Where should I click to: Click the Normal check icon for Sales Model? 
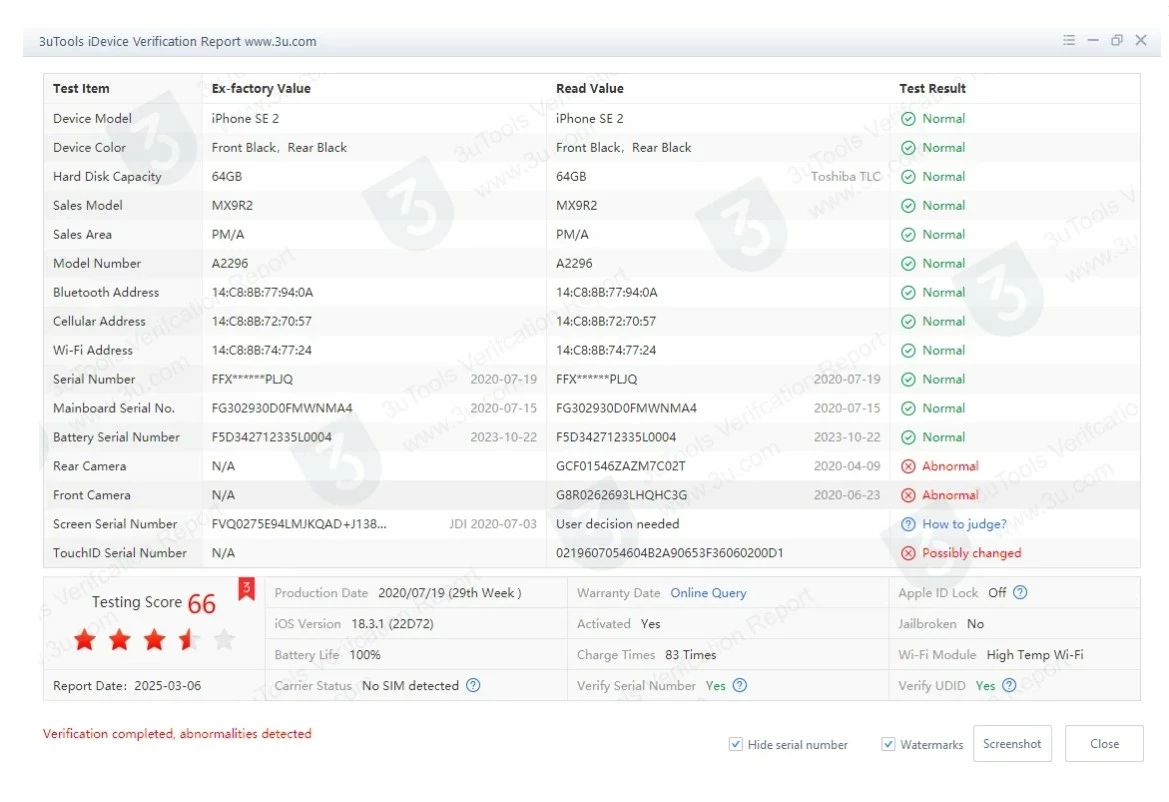pyautogui.click(x=908, y=206)
